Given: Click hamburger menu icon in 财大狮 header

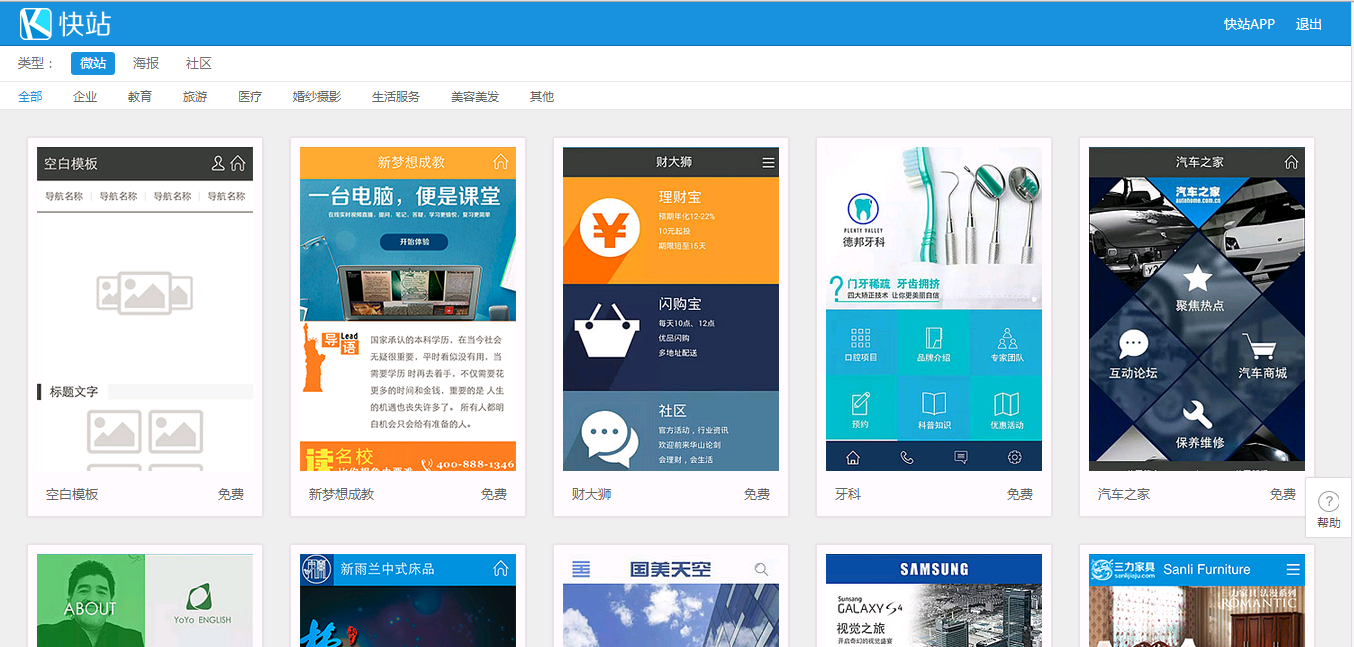Looking at the screenshot, I should coord(768,162).
